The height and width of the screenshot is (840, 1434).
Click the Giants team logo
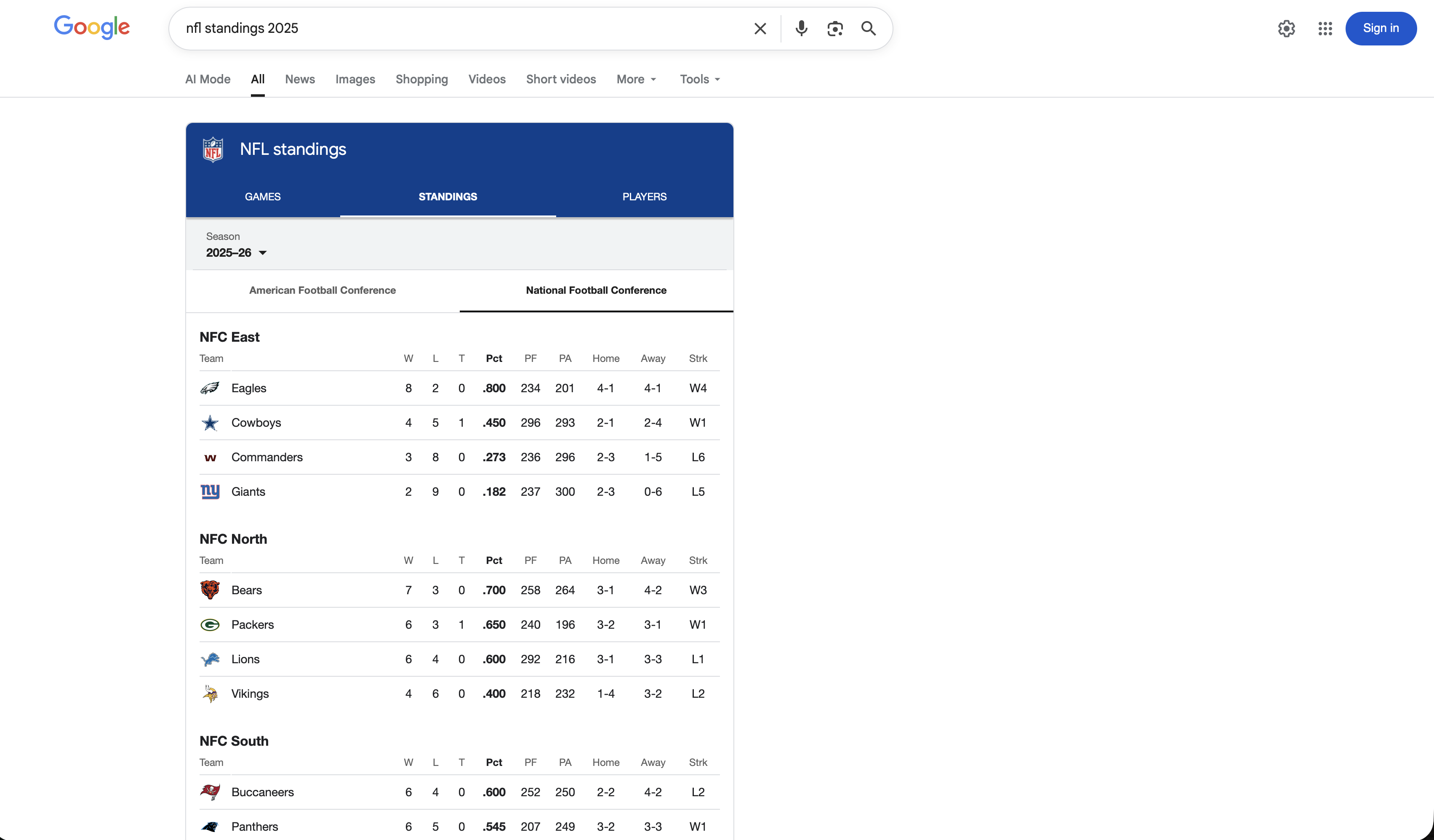pos(210,492)
